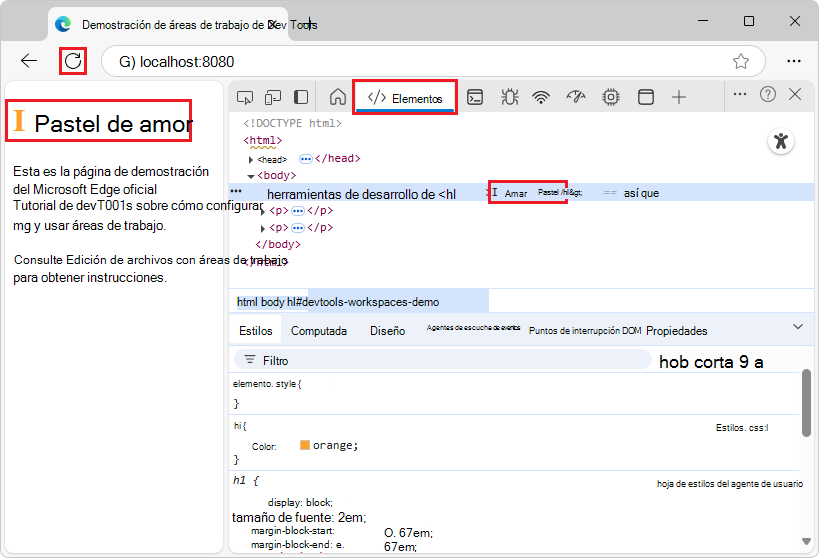This screenshot has height=558, width=819.
Task: Reload the page with the refresh icon
Action: tap(73, 61)
